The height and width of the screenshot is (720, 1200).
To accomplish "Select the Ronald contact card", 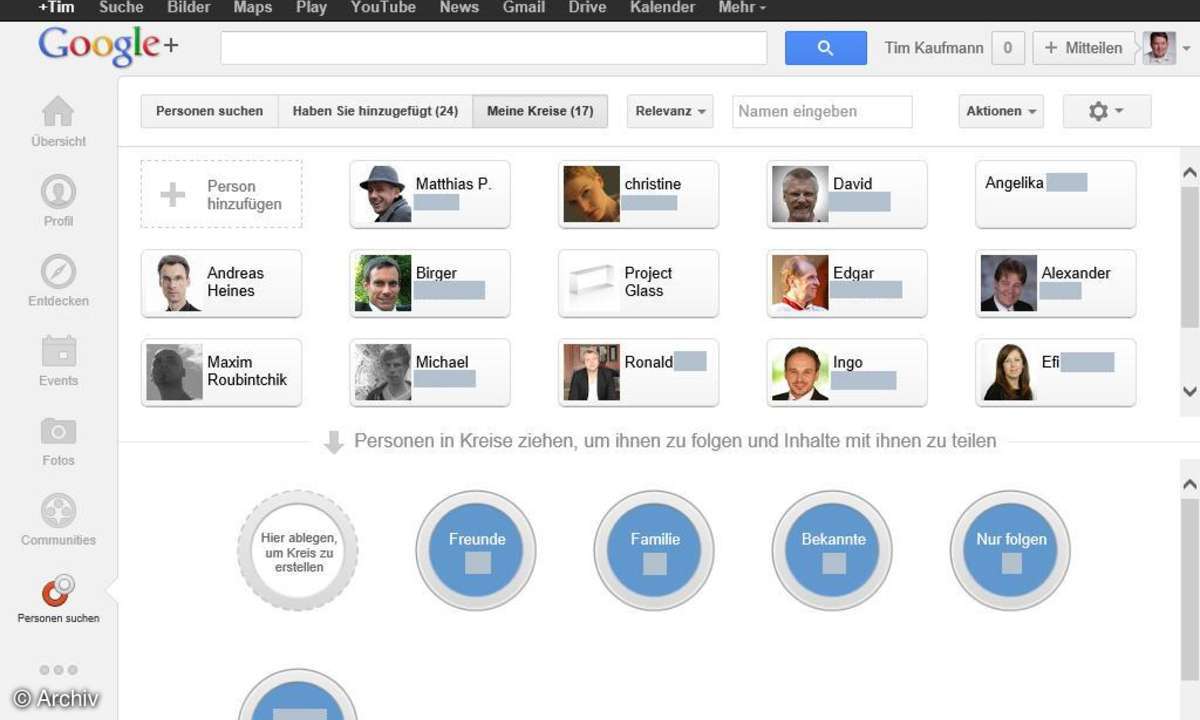I will click(638, 372).
